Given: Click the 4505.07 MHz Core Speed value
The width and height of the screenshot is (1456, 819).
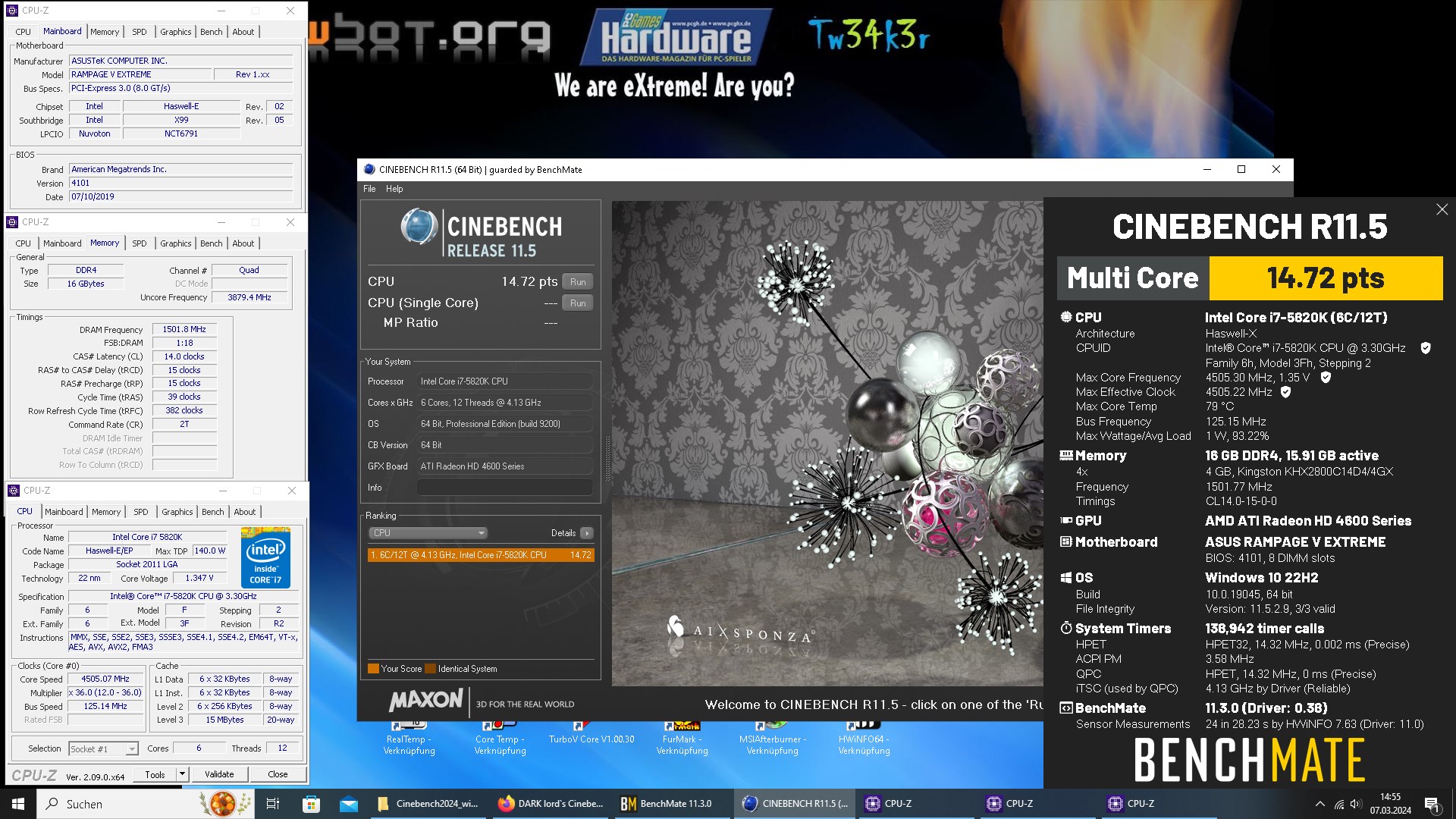Looking at the screenshot, I should (x=105, y=679).
